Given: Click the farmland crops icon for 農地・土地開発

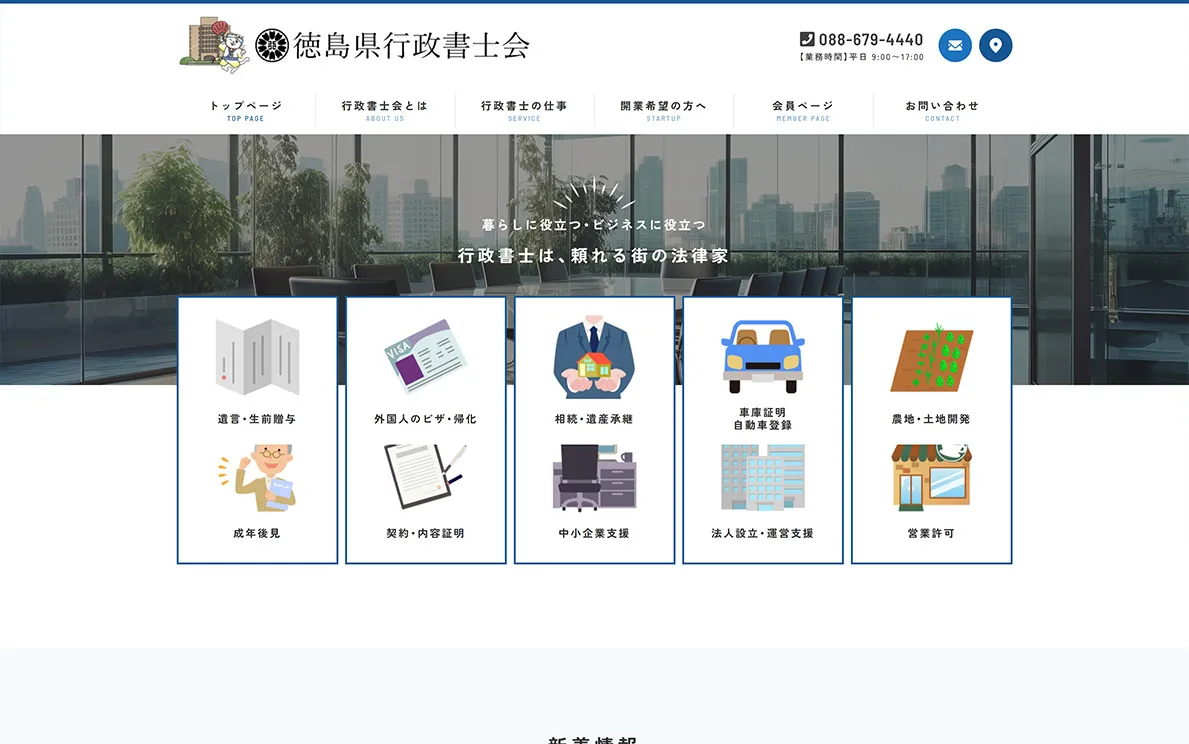Looking at the screenshot, I should point(931,357).
